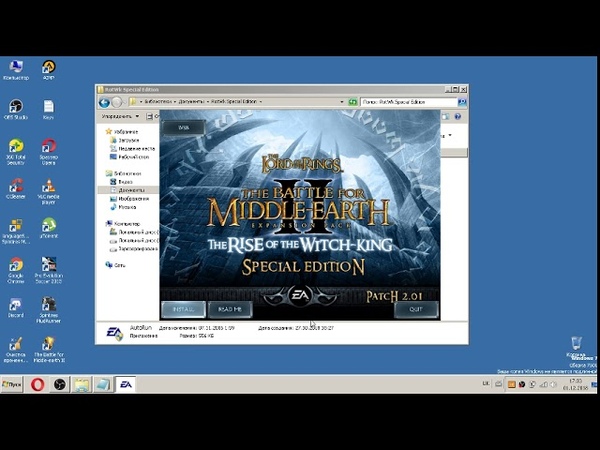Click Opera icon in taskbar
The width and height of the screenshot is (600, 450).
[x=38, y=384]
